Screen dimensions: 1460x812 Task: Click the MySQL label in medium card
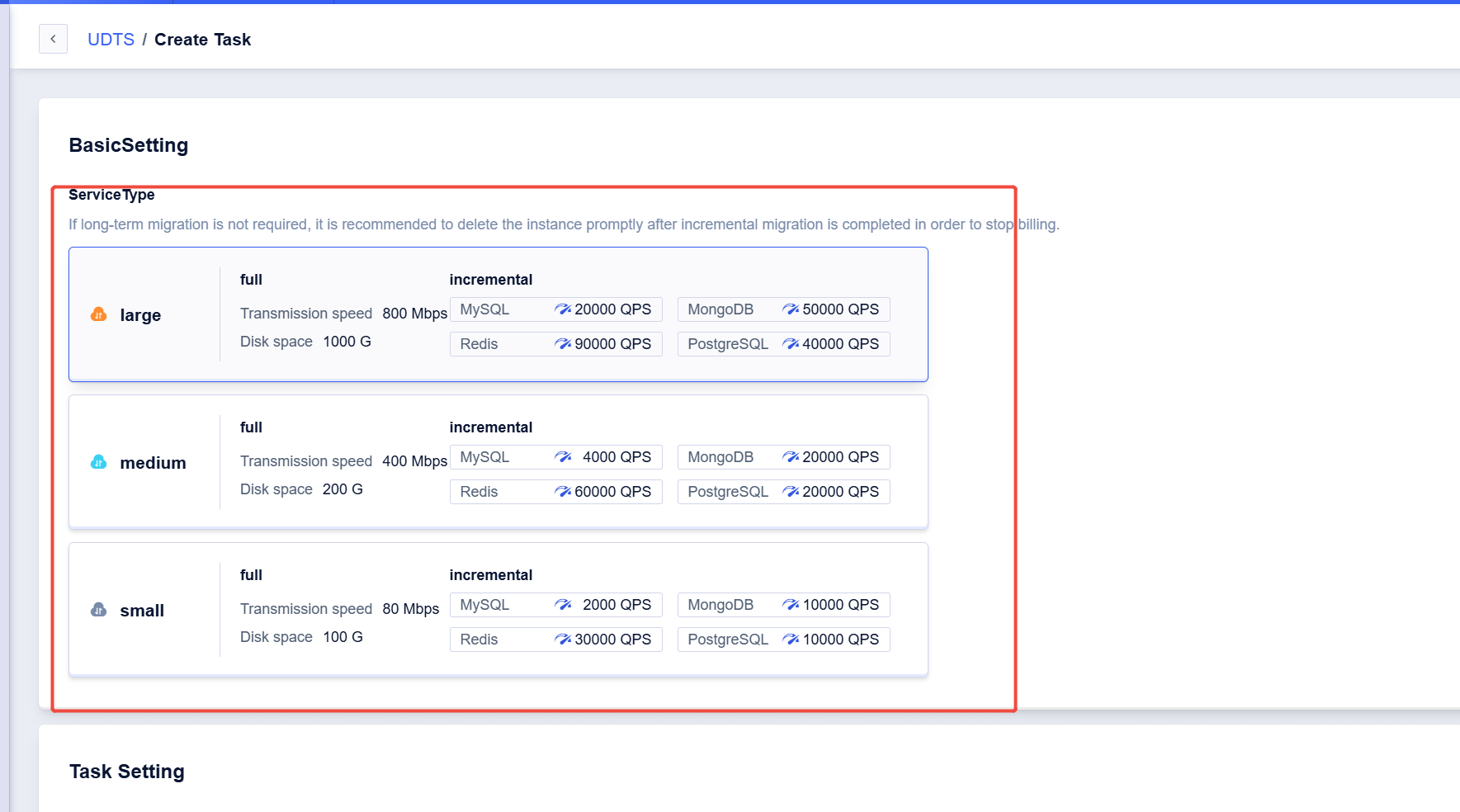click(484, 457)
